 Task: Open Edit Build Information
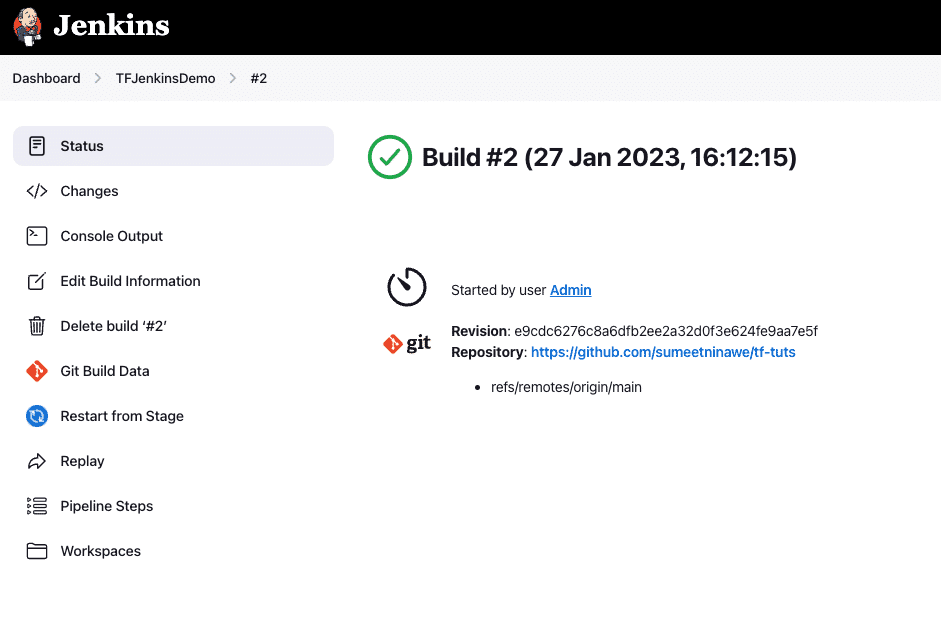[x=130, y=281]
